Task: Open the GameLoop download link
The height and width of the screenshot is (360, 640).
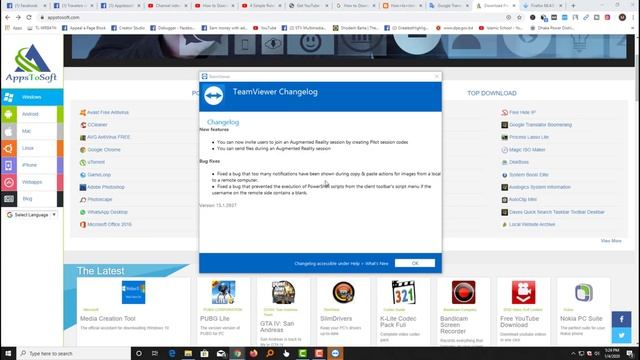Action: tap(99, 175)
